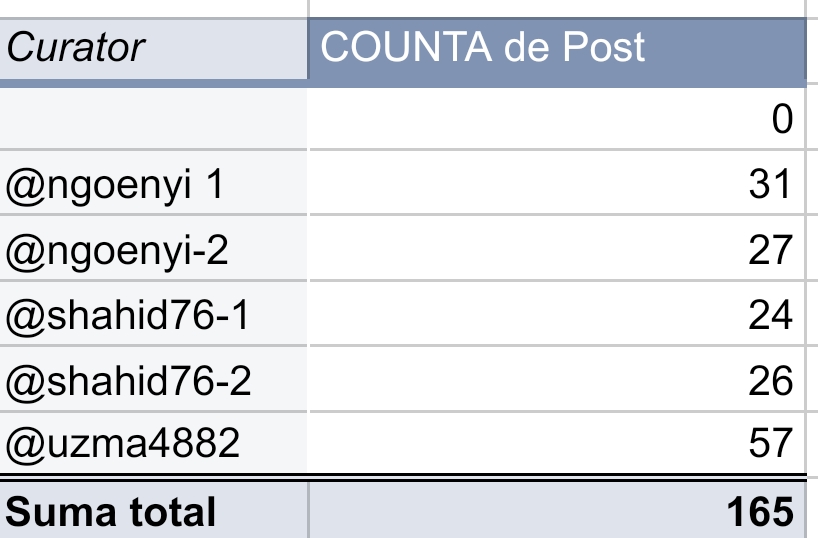Select the cell showing 0
Image resolution: width=818 pixels, height=538 pixels.
[557, 118]
